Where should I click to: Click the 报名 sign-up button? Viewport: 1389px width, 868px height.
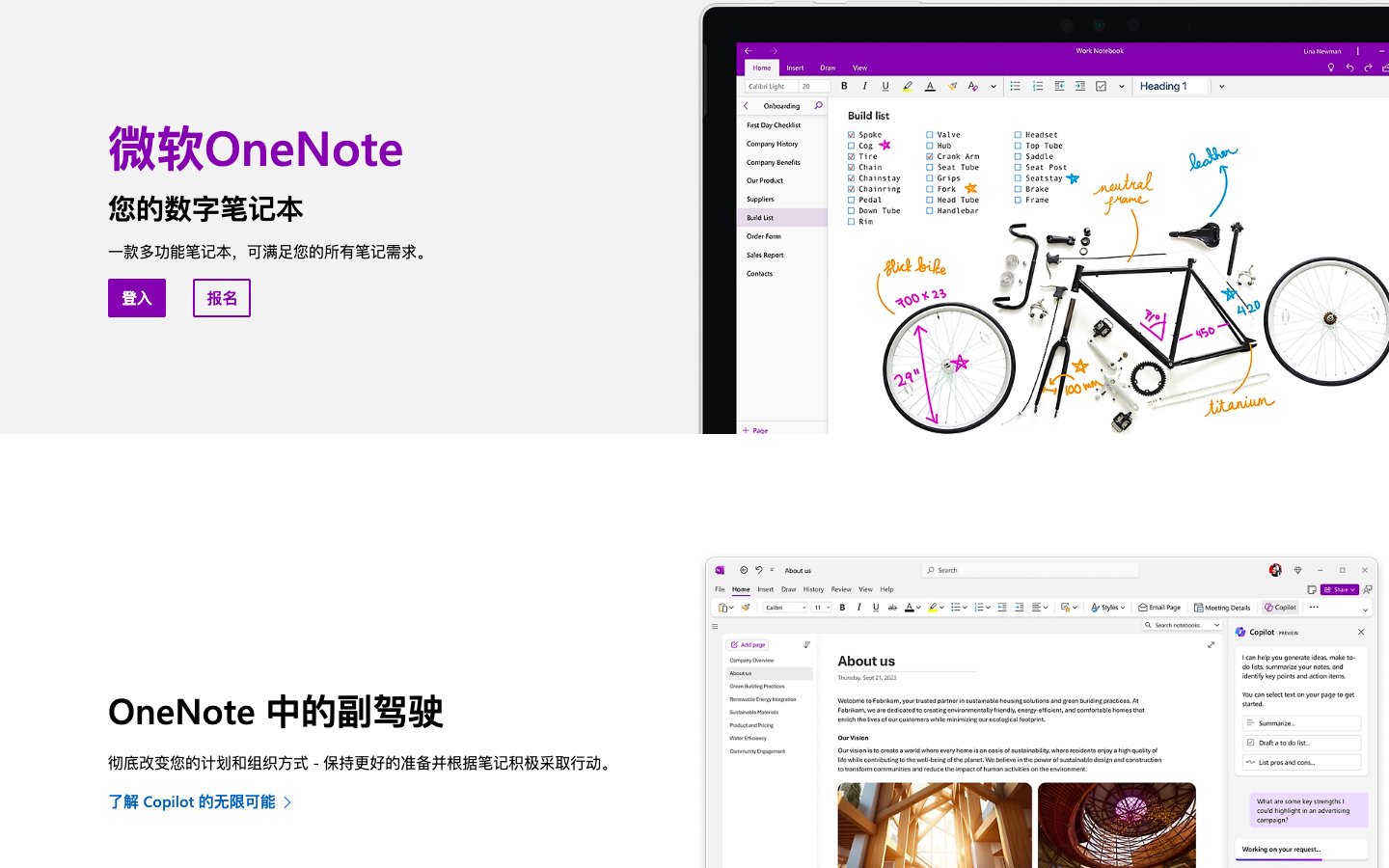222,298
